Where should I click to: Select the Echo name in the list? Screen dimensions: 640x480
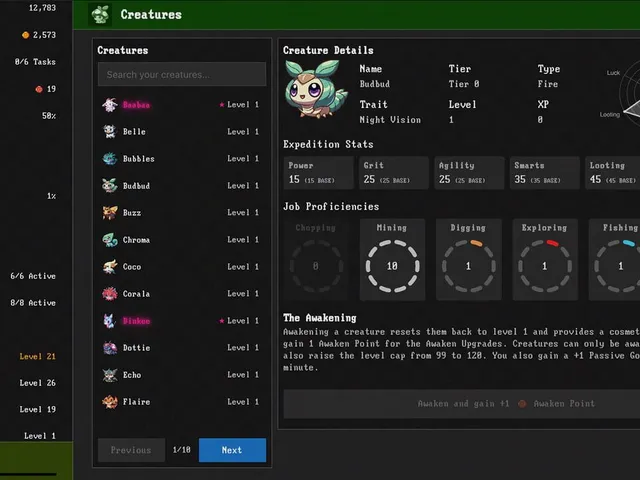pos(132,375)
